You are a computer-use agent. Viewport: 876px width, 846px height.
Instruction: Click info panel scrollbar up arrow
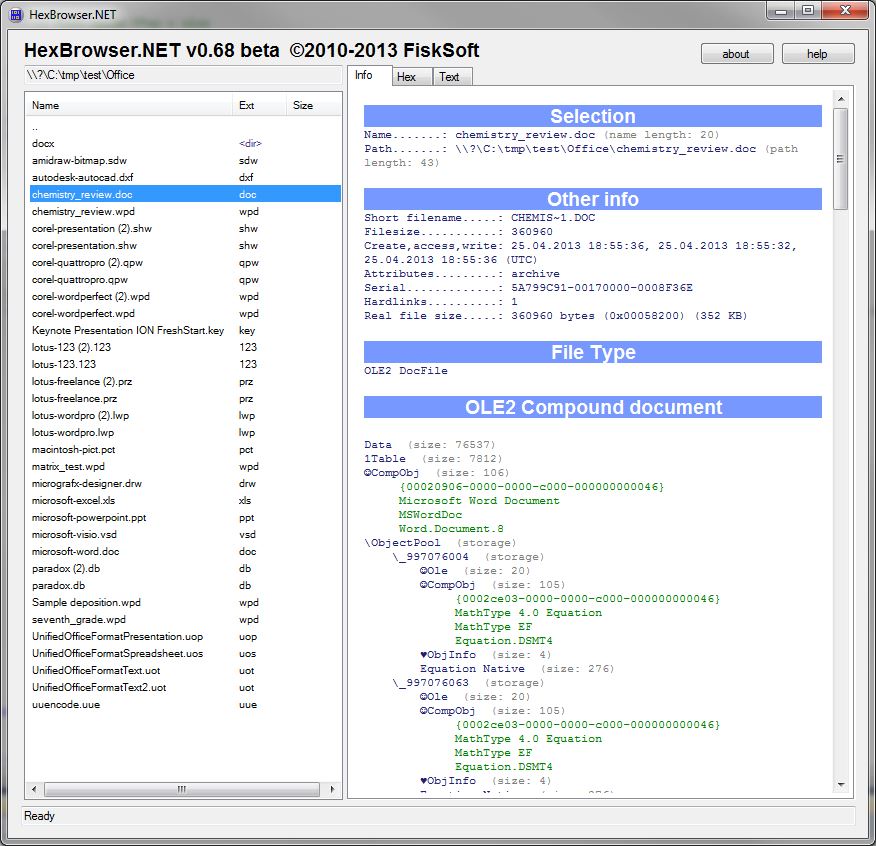(x=841, y=99)
